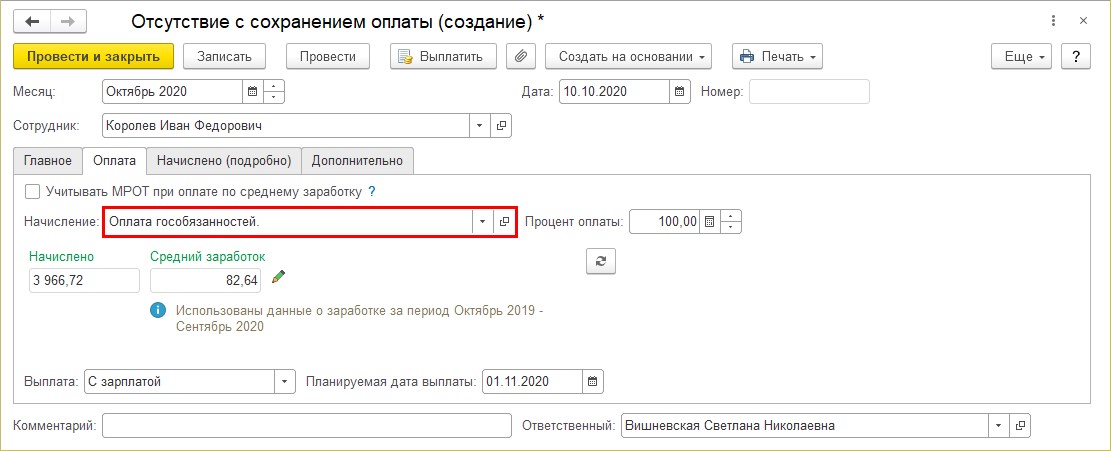Select the Оплата tab

coord(115,161)
